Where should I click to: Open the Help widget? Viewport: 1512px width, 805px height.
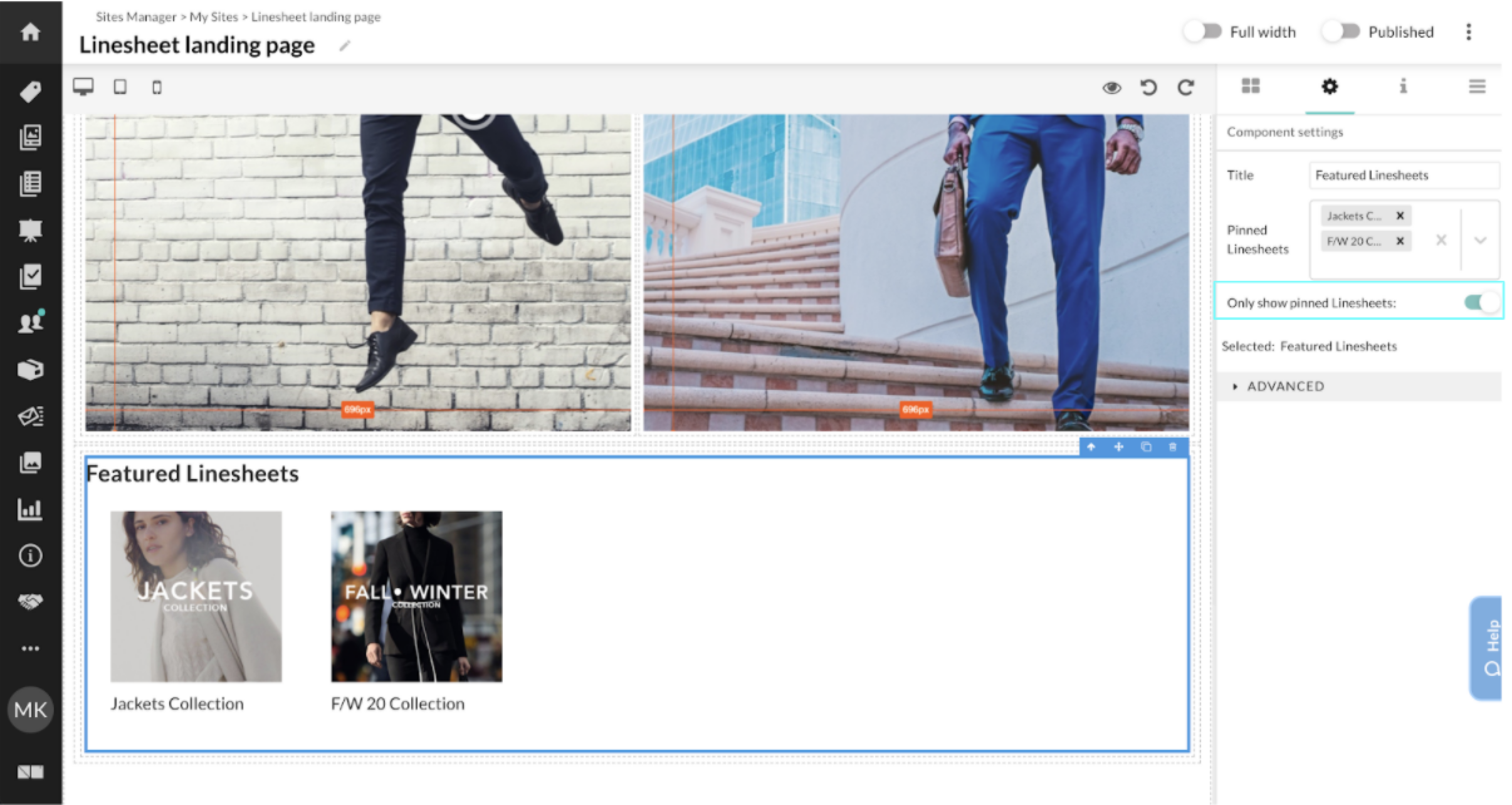pos(1486,648)
